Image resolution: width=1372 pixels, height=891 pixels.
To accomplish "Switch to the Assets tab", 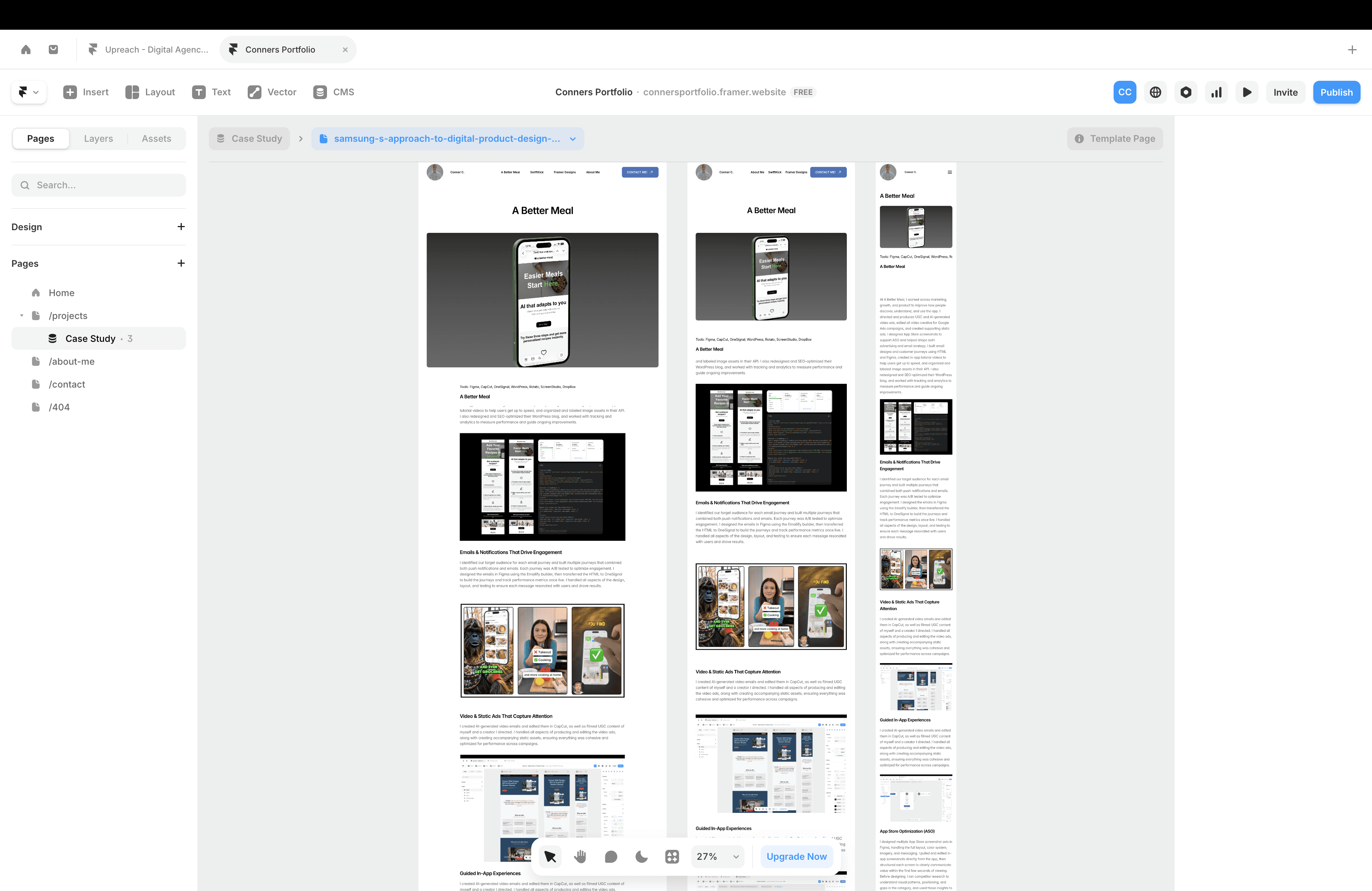I will tap(156, 139).
